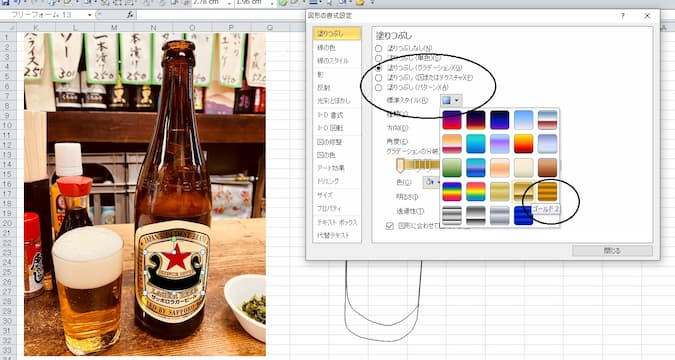Open the アート効果 category
Screen dimensions: 675x360
(337, 168)
